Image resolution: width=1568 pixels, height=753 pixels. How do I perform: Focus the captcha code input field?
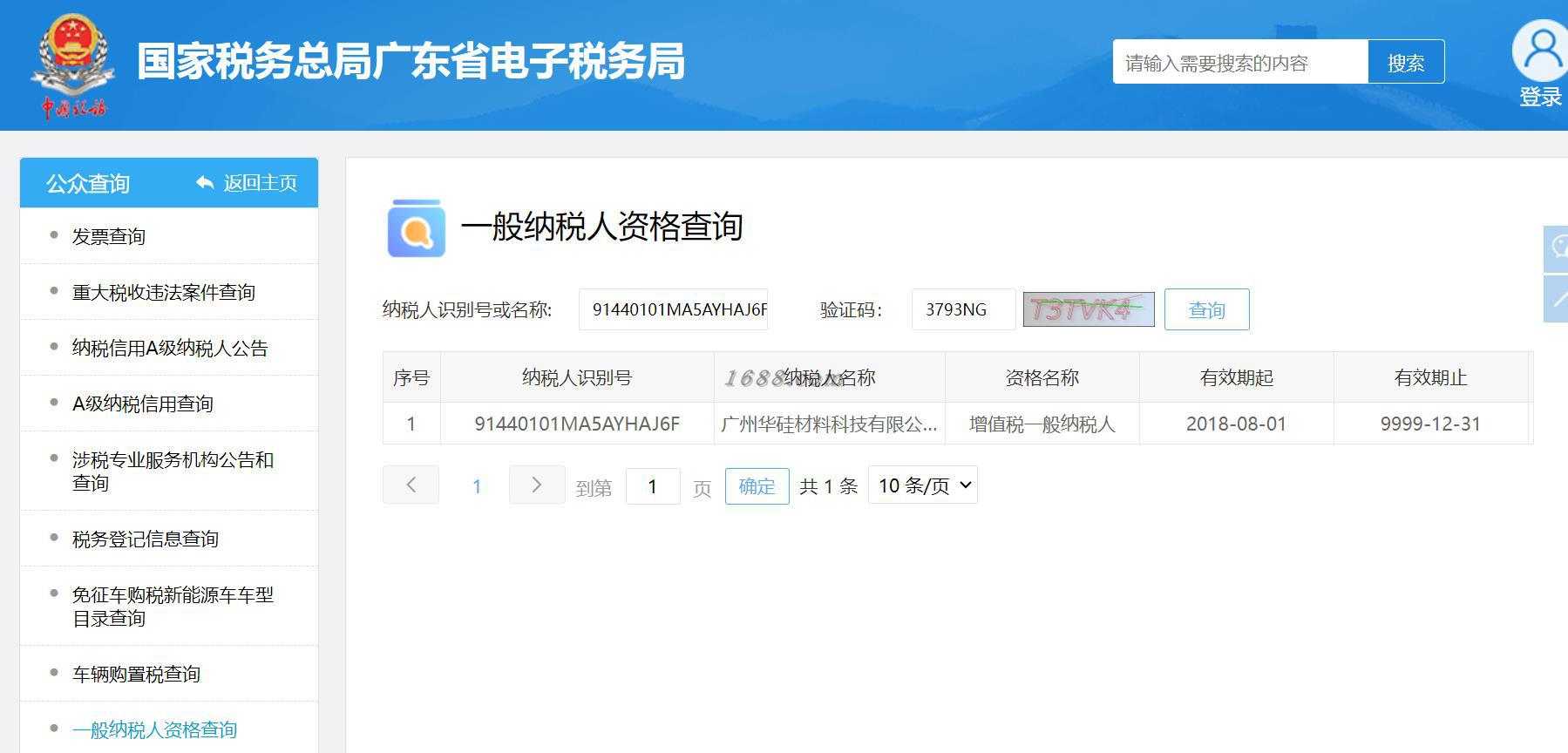964,309
